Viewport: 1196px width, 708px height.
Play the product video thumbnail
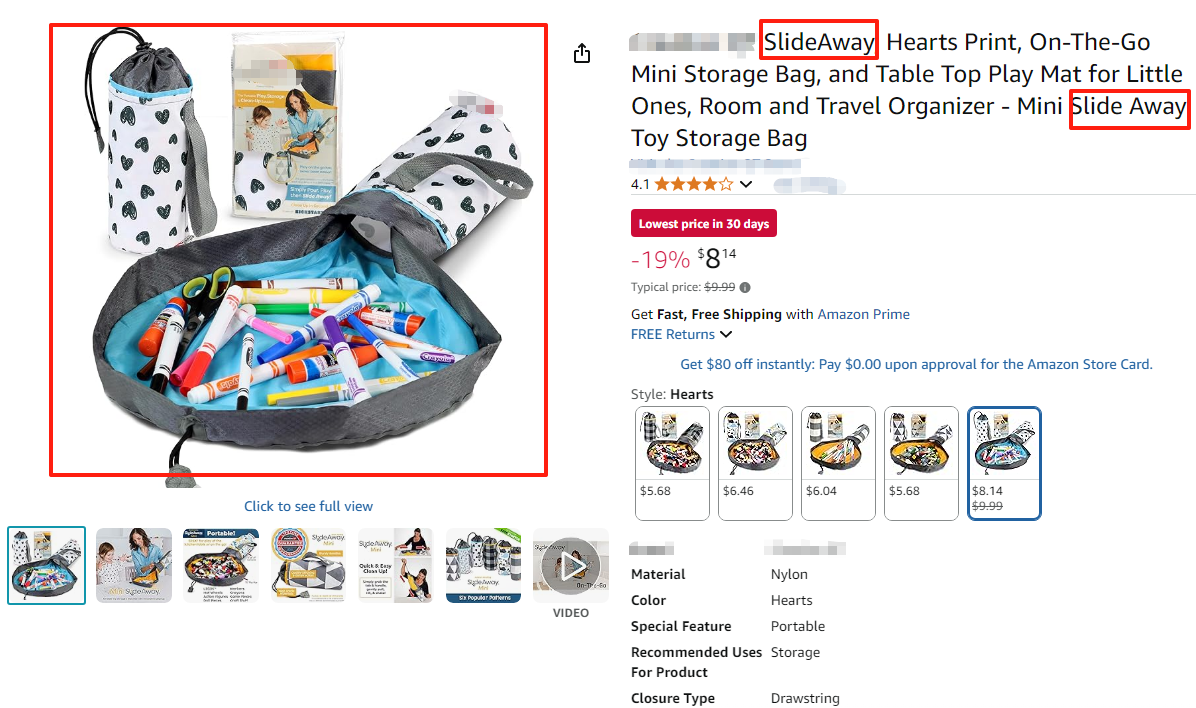(x=571, y=566)
